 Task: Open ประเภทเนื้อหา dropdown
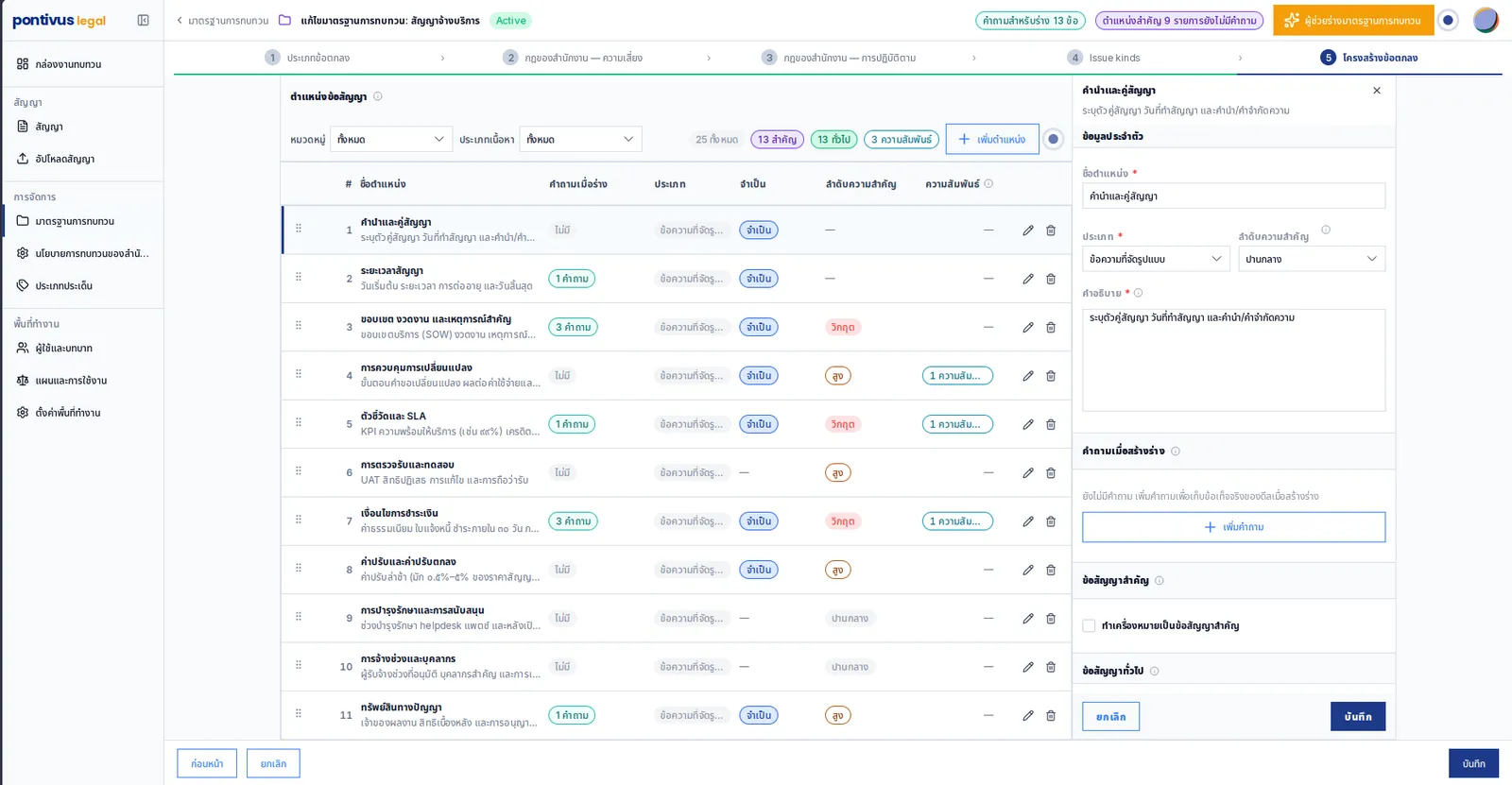(580, 139)
